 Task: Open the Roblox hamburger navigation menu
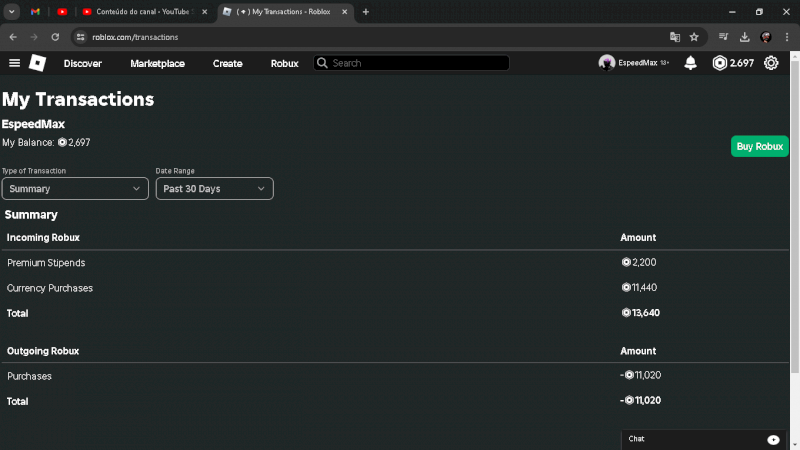click(x=14, y=63)
